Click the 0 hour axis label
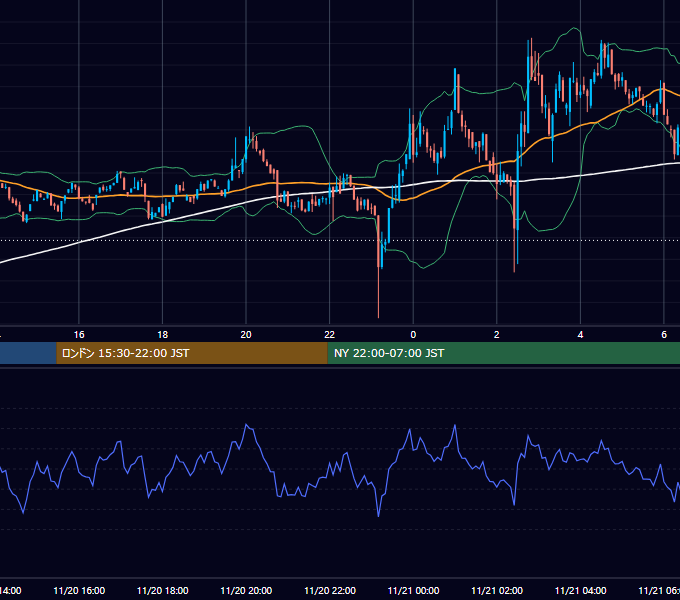Image resolution: width=680 pixels, height=600 pixels. 413,335
